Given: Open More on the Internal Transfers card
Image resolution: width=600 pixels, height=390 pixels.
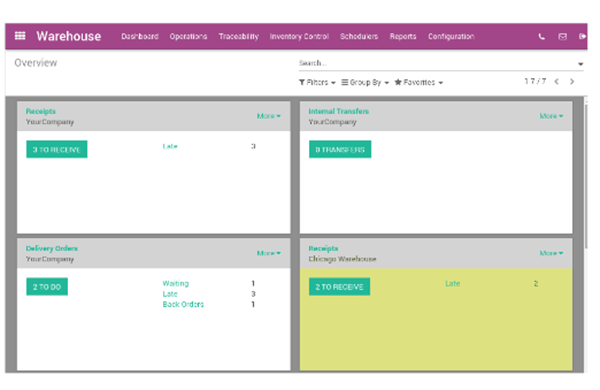Looking at the screenshot, I should pos(551,116).
